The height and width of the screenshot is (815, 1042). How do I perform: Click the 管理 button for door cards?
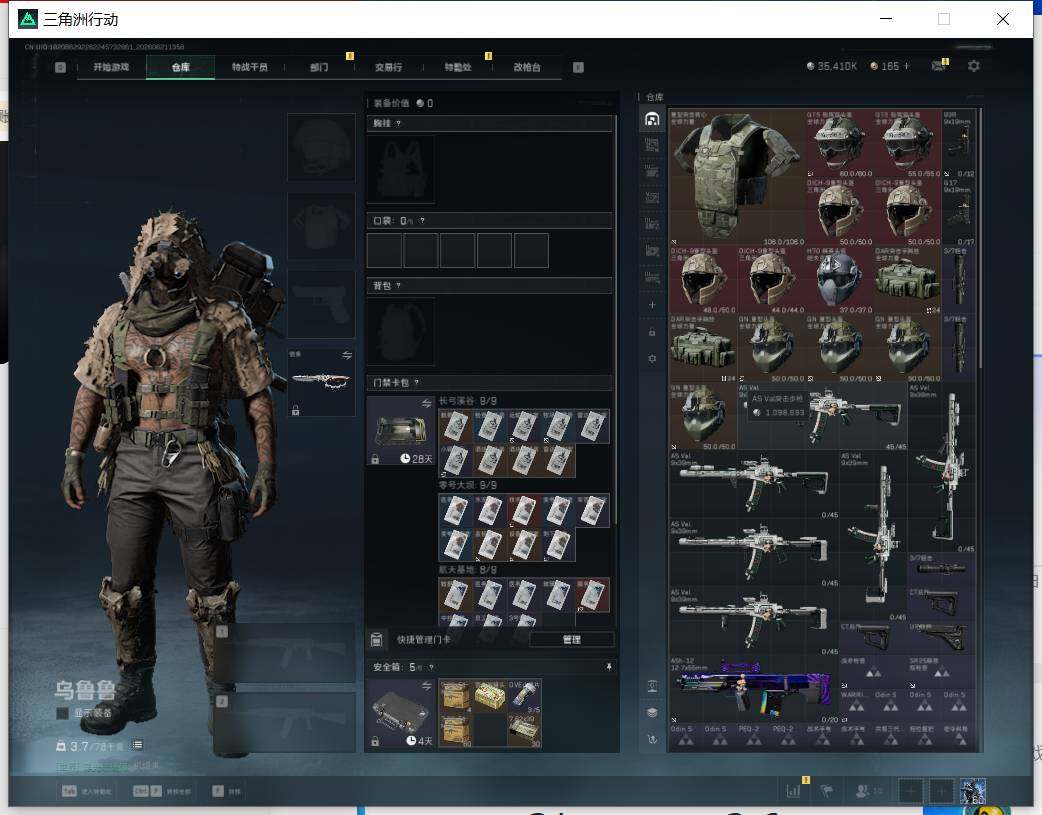tap(572, 640)
